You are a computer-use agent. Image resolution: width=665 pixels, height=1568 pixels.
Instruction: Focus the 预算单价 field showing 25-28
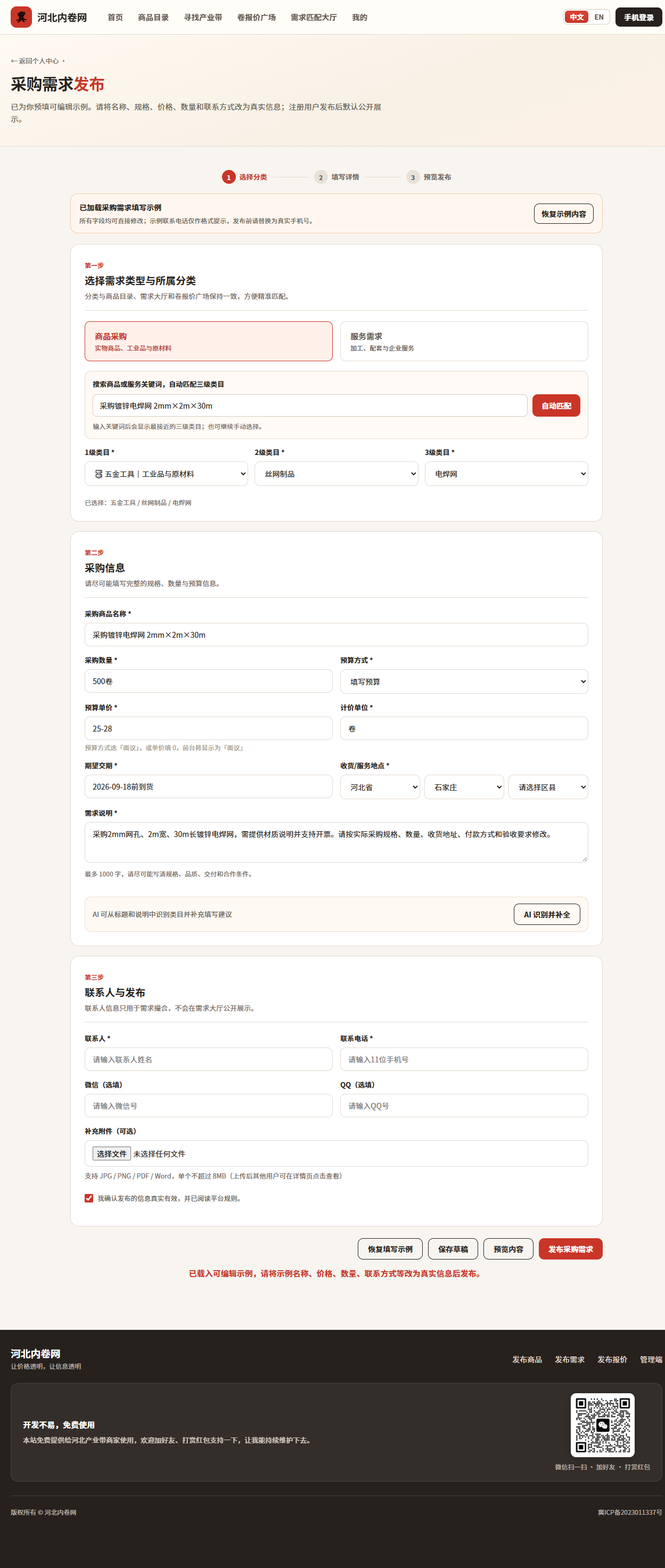point(209,729)
